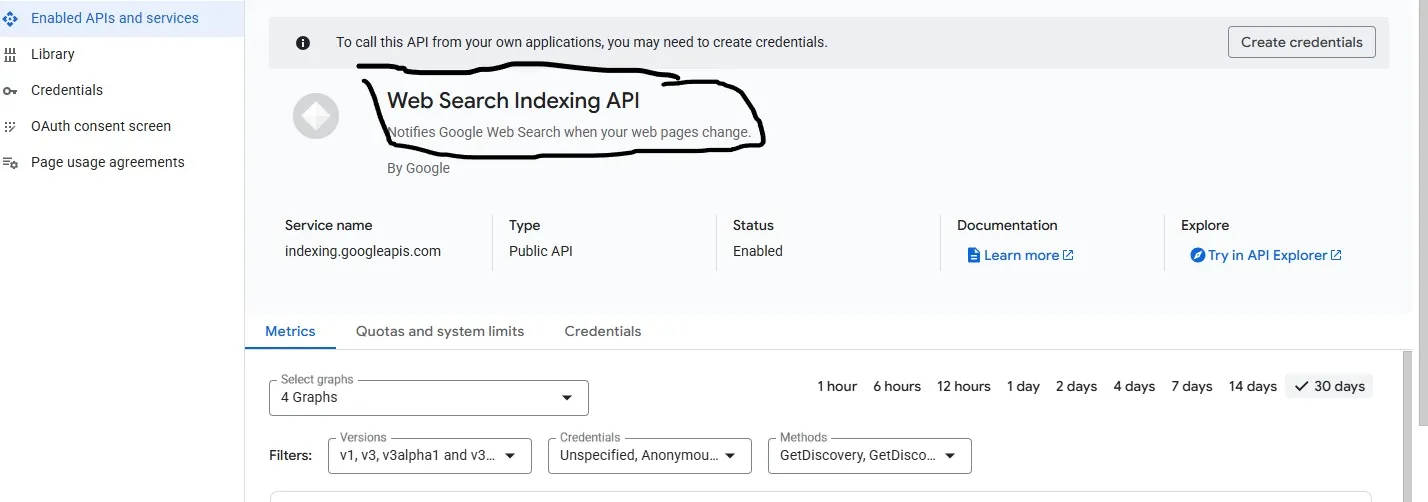The height and width of the screenshot is (502, 1428).
Task: Select the 7 days time range
Action: point(1192,386)
